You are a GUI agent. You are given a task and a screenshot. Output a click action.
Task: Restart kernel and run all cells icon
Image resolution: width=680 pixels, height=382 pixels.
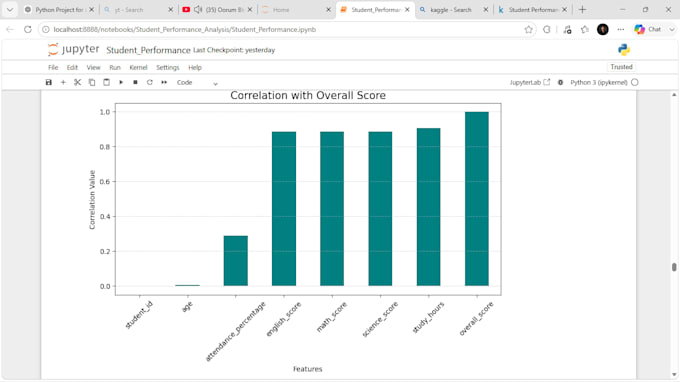[x=164, y=82]
